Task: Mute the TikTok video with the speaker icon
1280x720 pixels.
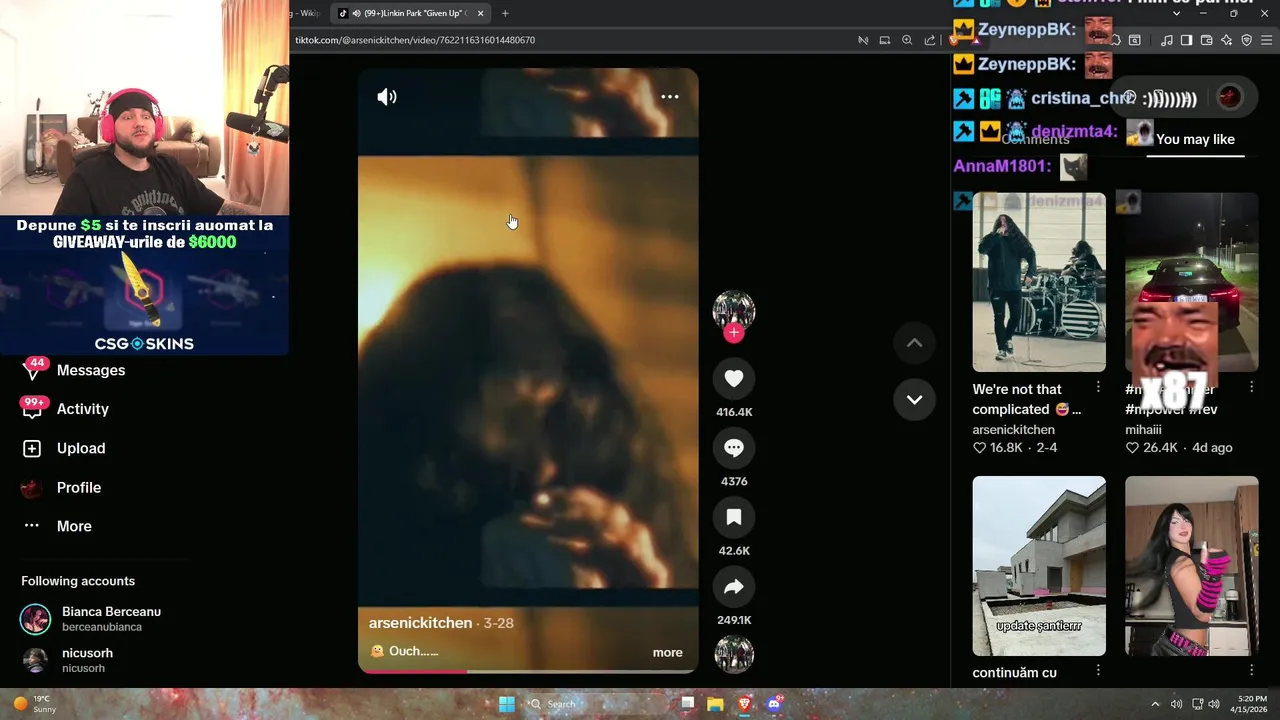Action: (387, 97)
